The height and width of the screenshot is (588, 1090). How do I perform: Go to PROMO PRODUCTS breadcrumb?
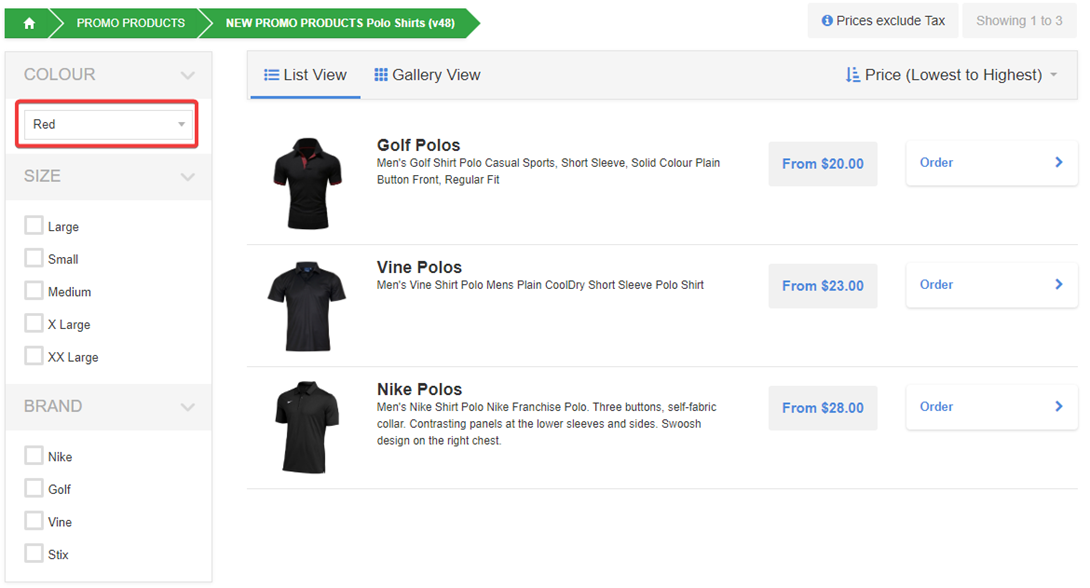pos(130,23)
